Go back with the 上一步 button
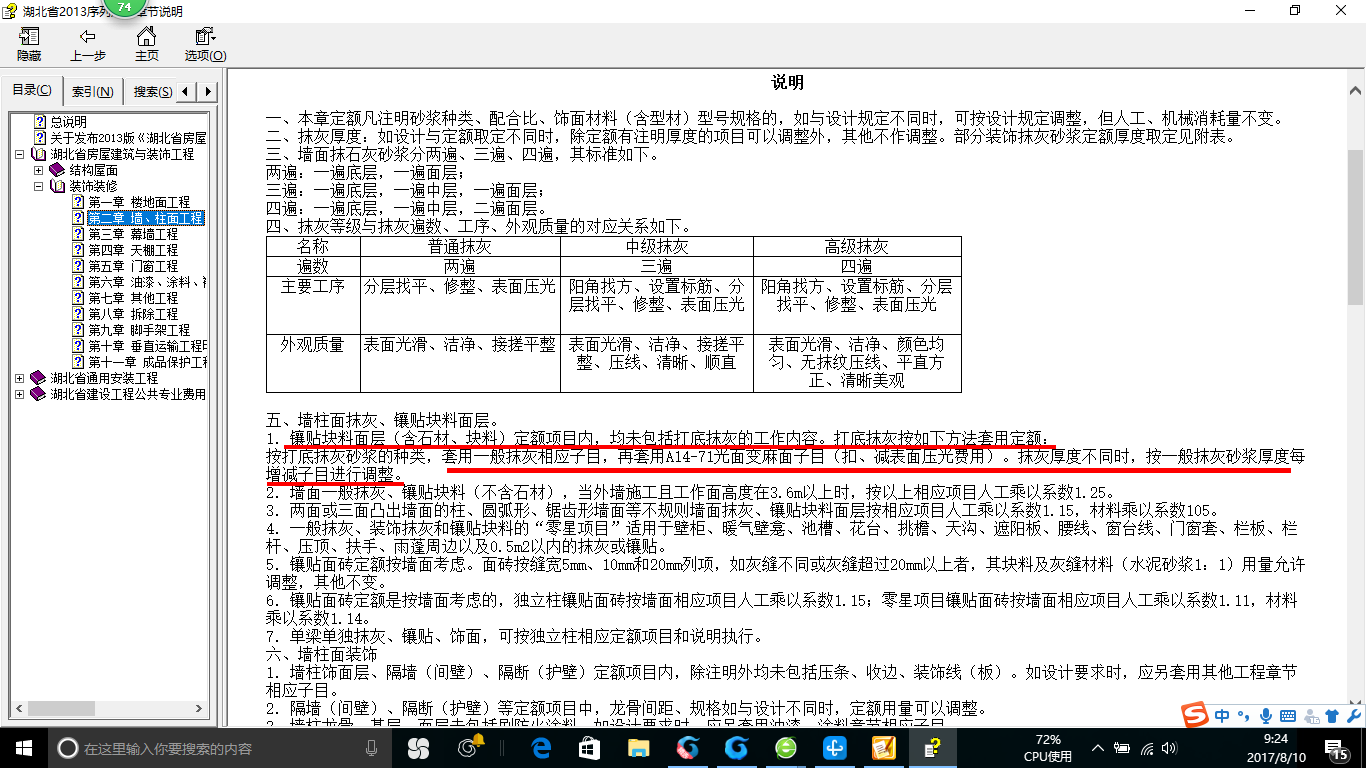This screenshot has width=1366, height=768. pos(88,44)
